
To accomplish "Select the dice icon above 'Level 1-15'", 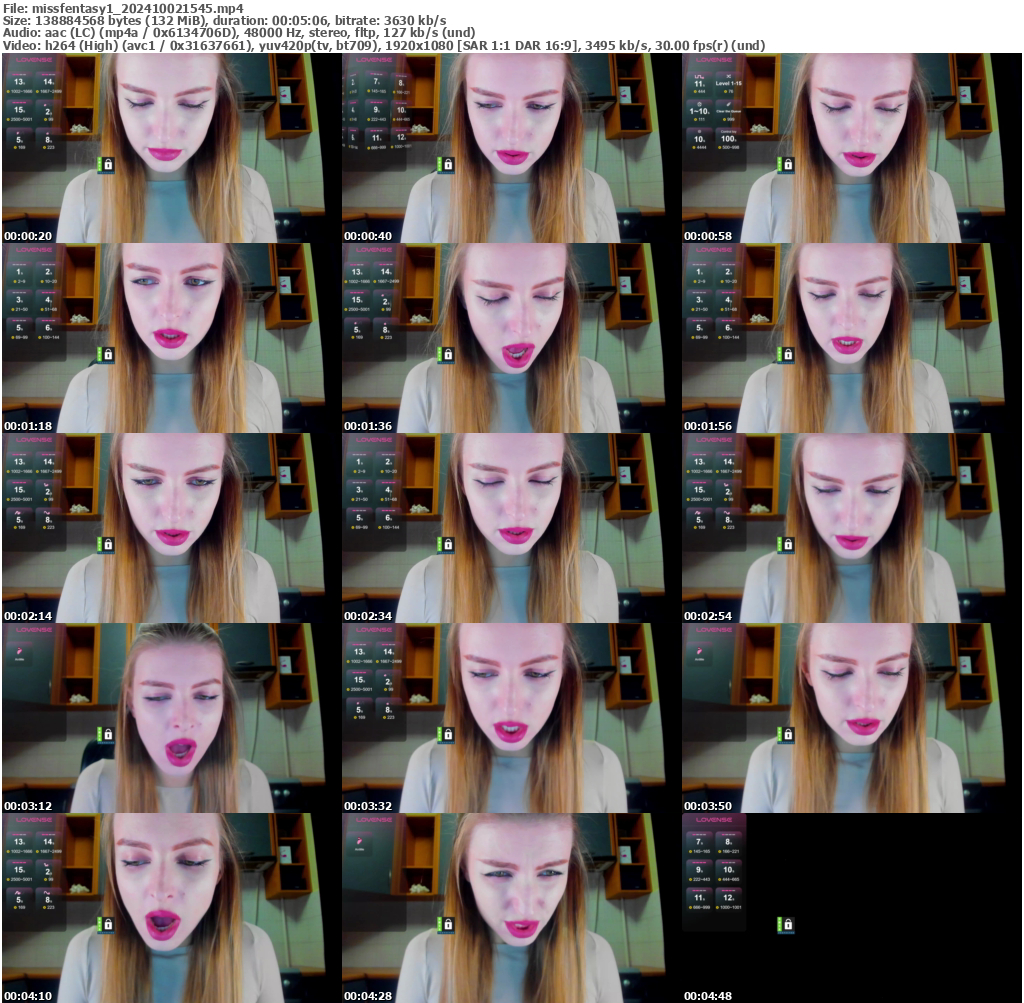I will (x=729, y=76).
